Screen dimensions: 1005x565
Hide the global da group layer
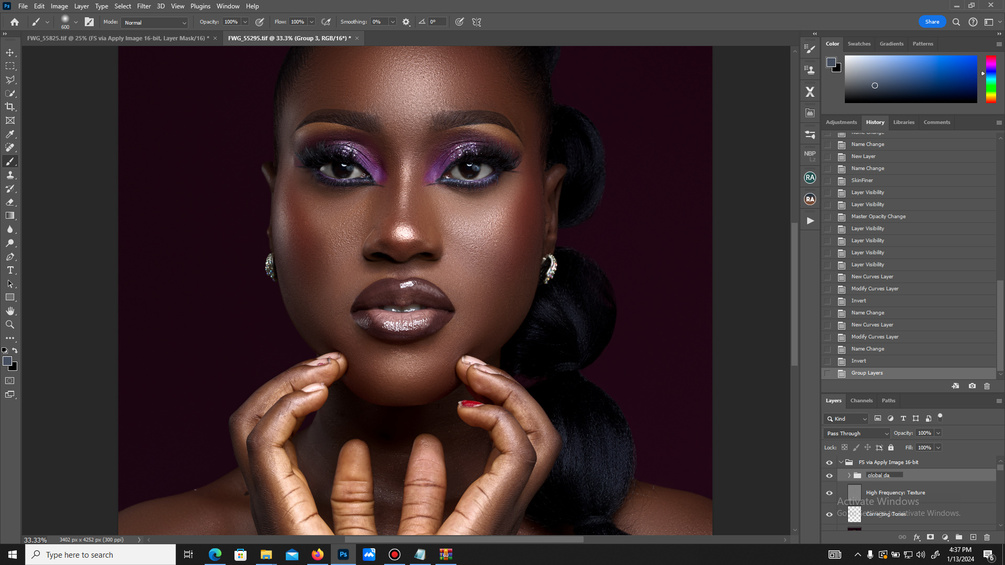point(829,476)
